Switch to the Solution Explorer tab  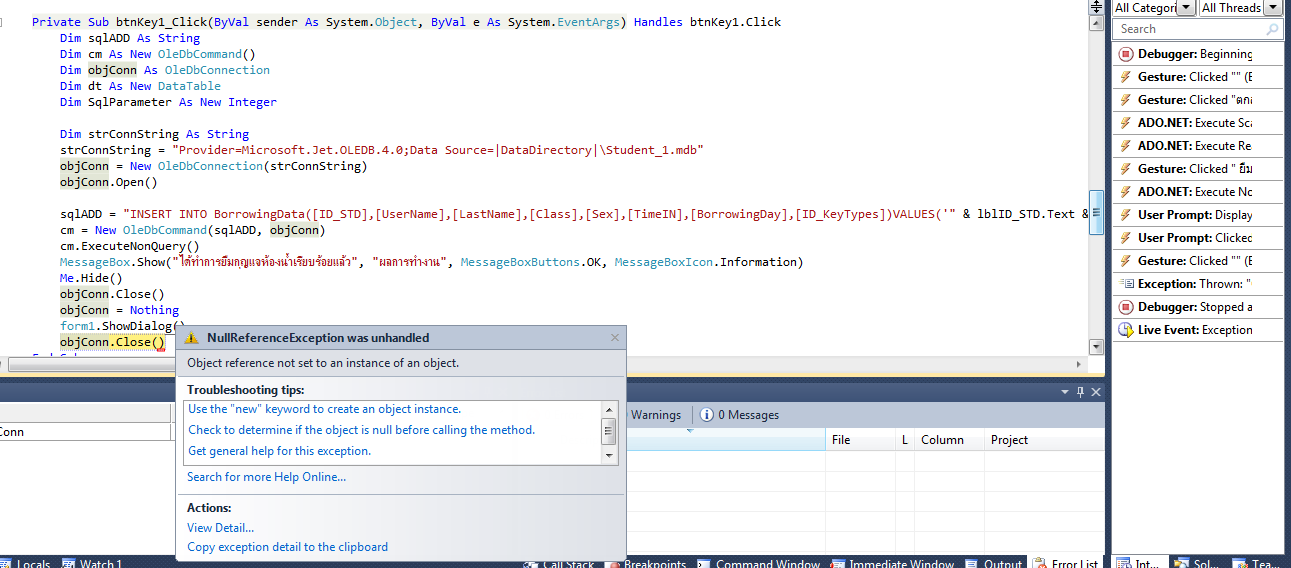pyautogui.click(x=1195, y=563)
